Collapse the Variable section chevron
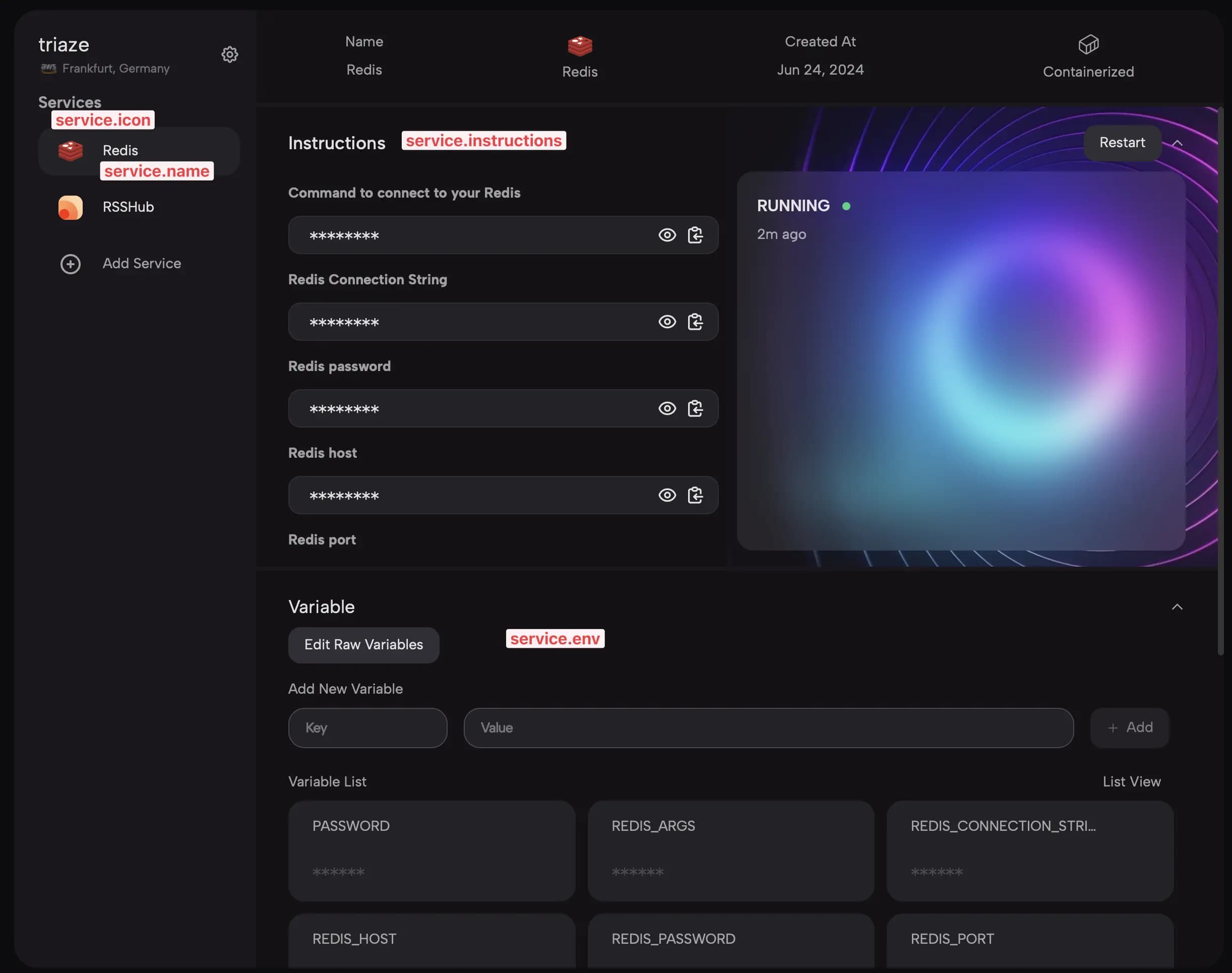 (1177, 606)
